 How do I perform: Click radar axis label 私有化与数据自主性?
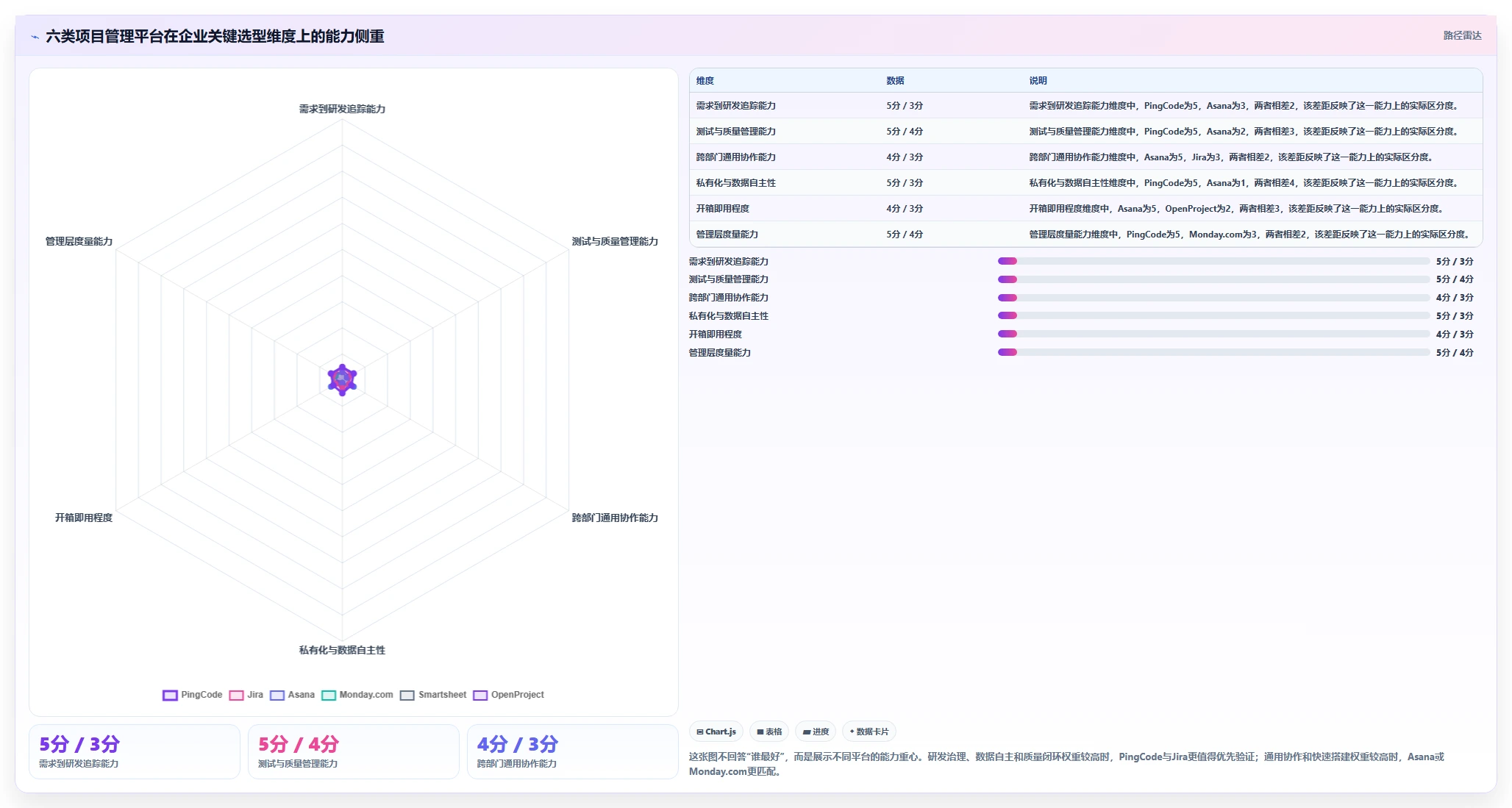click(342, 650)
